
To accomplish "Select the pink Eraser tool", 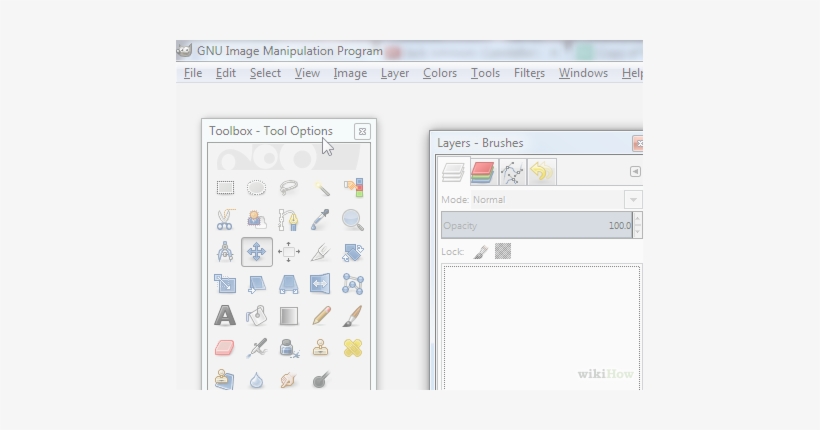I will tap(225, 348).
